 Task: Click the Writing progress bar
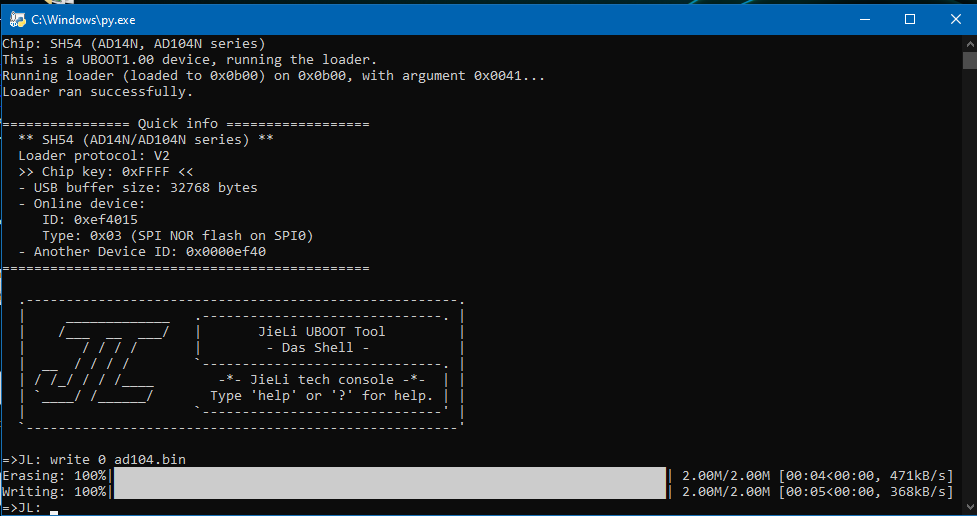tap(390, 491)
